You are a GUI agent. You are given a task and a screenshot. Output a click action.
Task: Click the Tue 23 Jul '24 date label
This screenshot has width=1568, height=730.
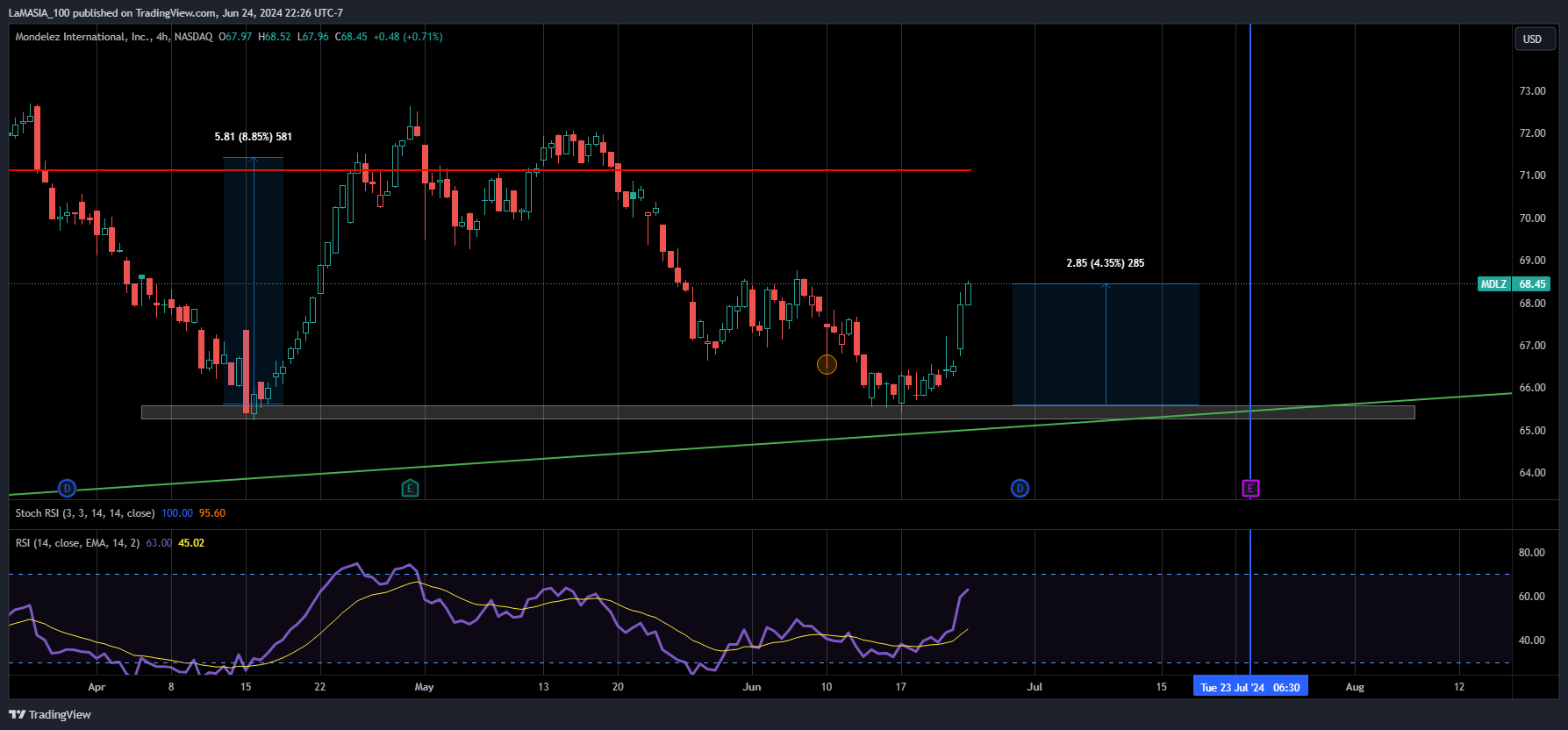(x=1250, y=687)
